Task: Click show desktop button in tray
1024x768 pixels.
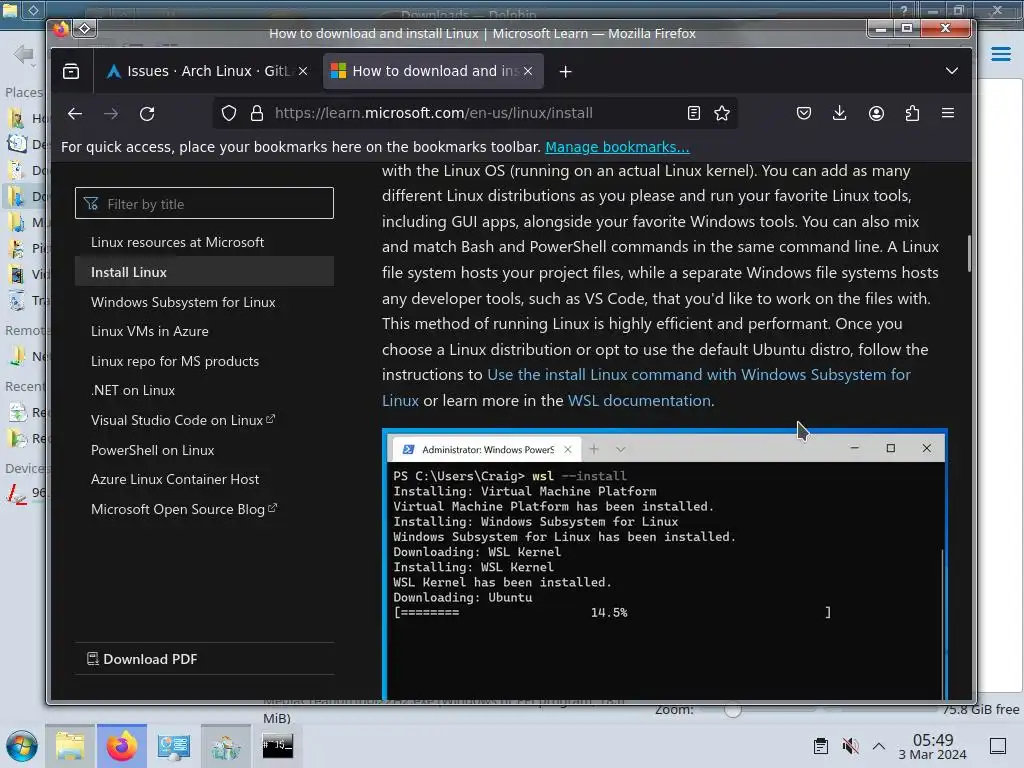Action: tap(998, 746)
